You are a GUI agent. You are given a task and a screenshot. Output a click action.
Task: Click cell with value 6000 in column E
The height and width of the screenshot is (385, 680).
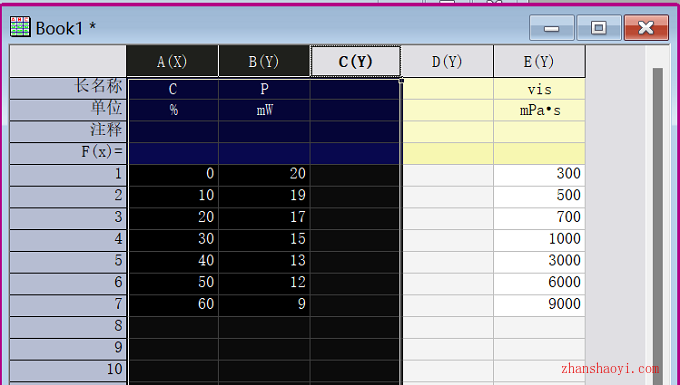coord(539,284)
